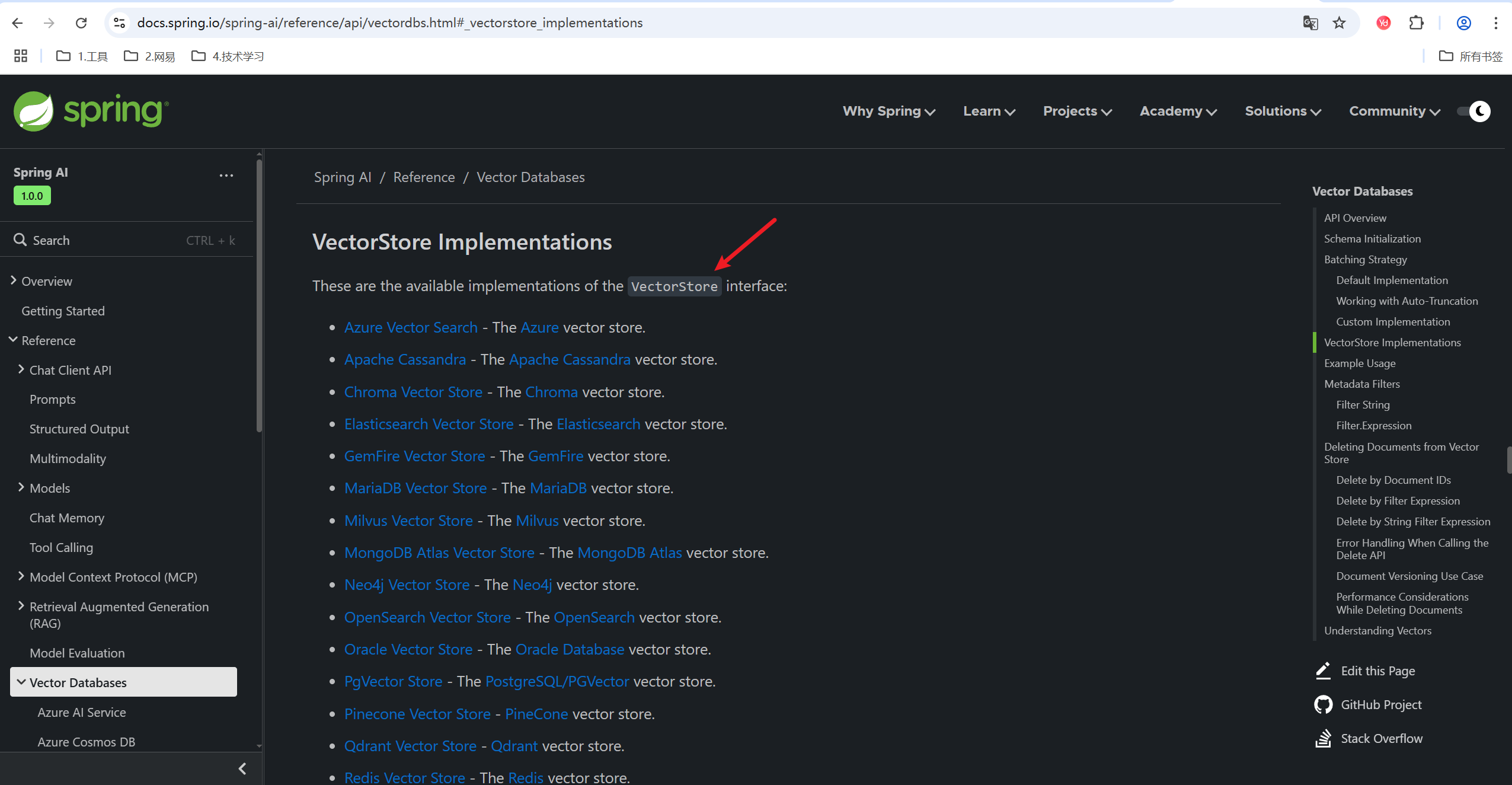Open the Milvus Vector Store link
1512x785 pixels.
408,521
